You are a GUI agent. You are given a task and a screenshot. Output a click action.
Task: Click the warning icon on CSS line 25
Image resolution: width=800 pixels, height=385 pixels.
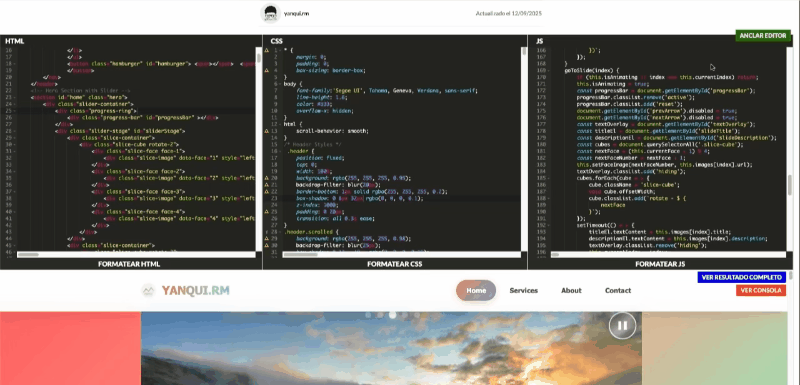(267, 212)
